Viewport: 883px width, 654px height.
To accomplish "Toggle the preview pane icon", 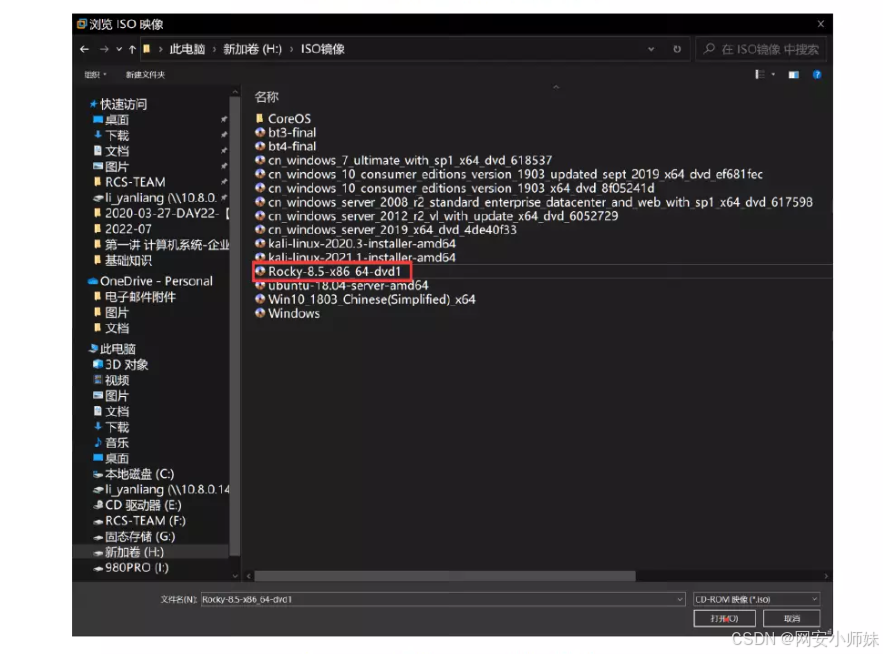I will (x=793, y=75).
